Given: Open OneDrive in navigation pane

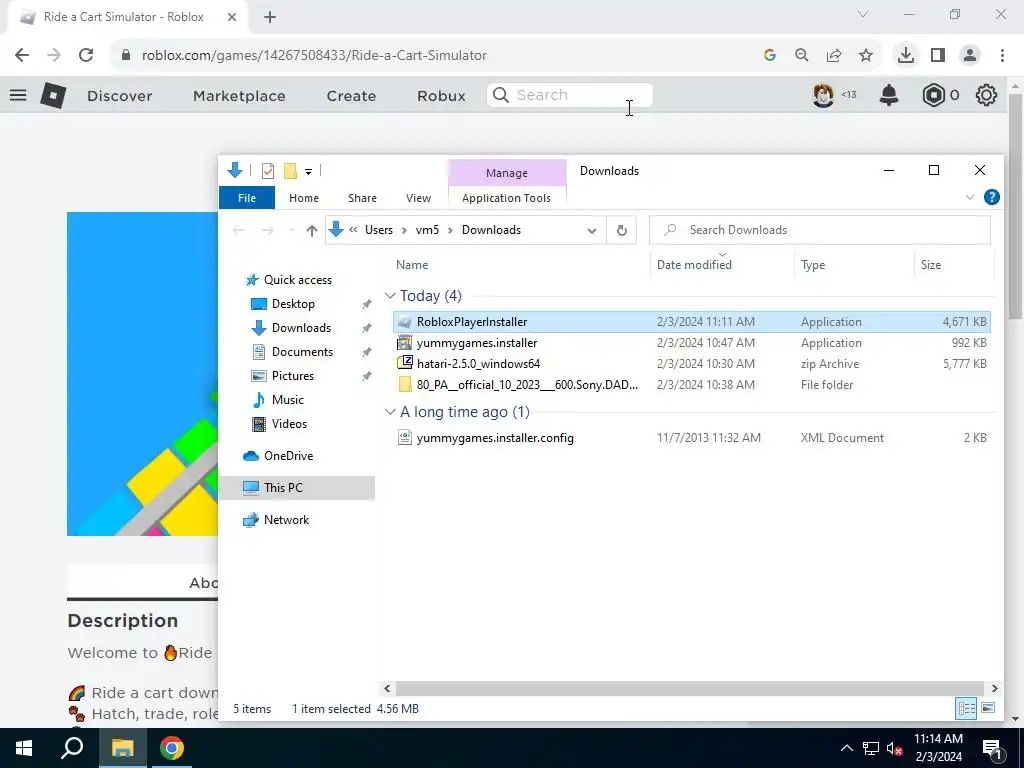Looking at the screenshot, I should click(288, 456).
